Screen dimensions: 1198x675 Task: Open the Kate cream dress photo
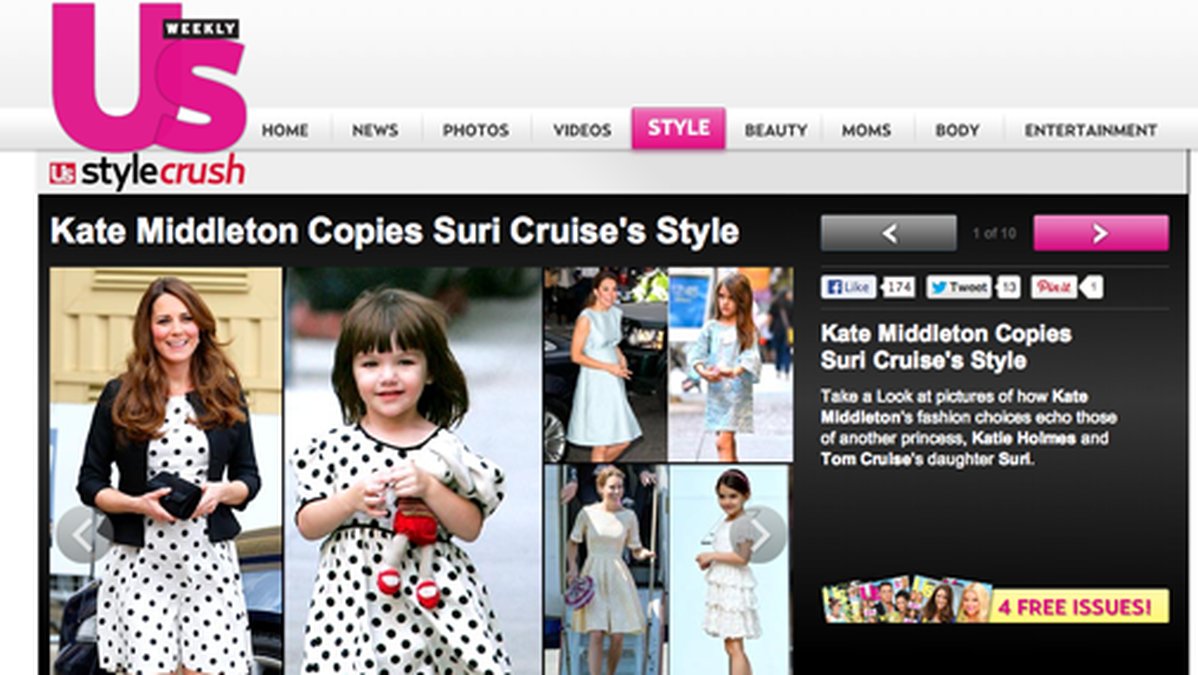[606, 570]
